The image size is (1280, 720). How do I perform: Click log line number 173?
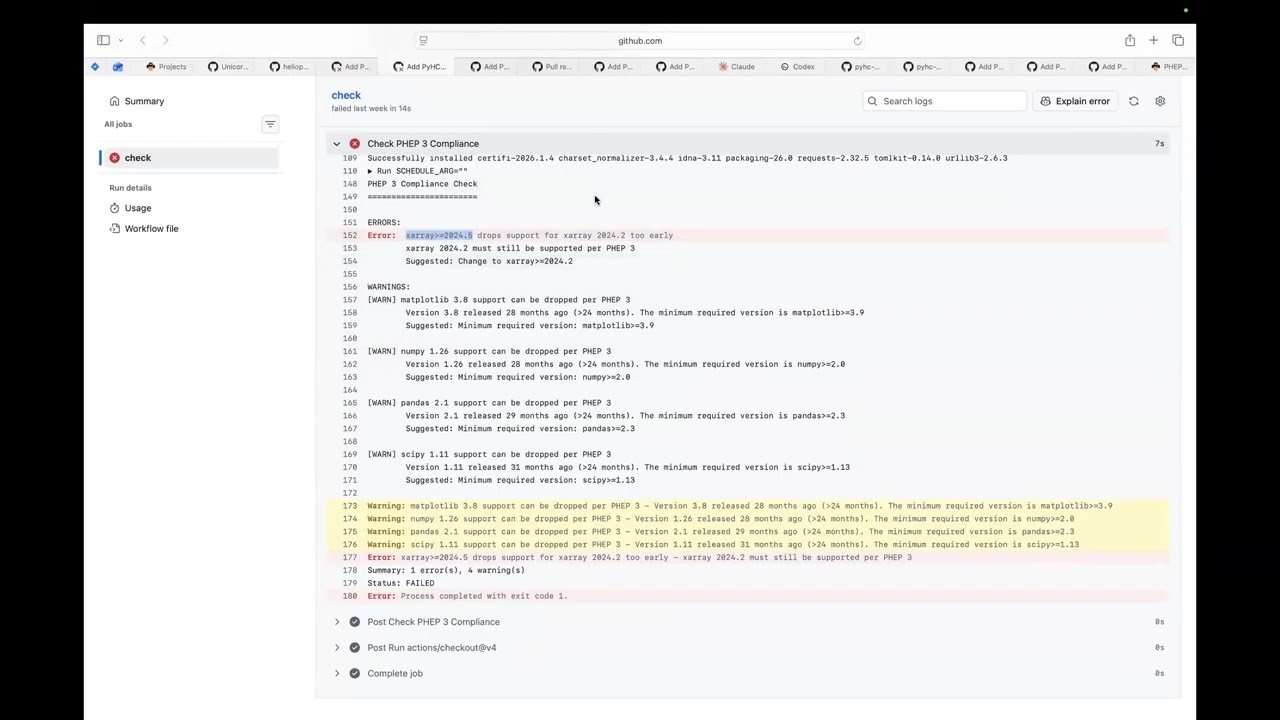pos(350,506)
